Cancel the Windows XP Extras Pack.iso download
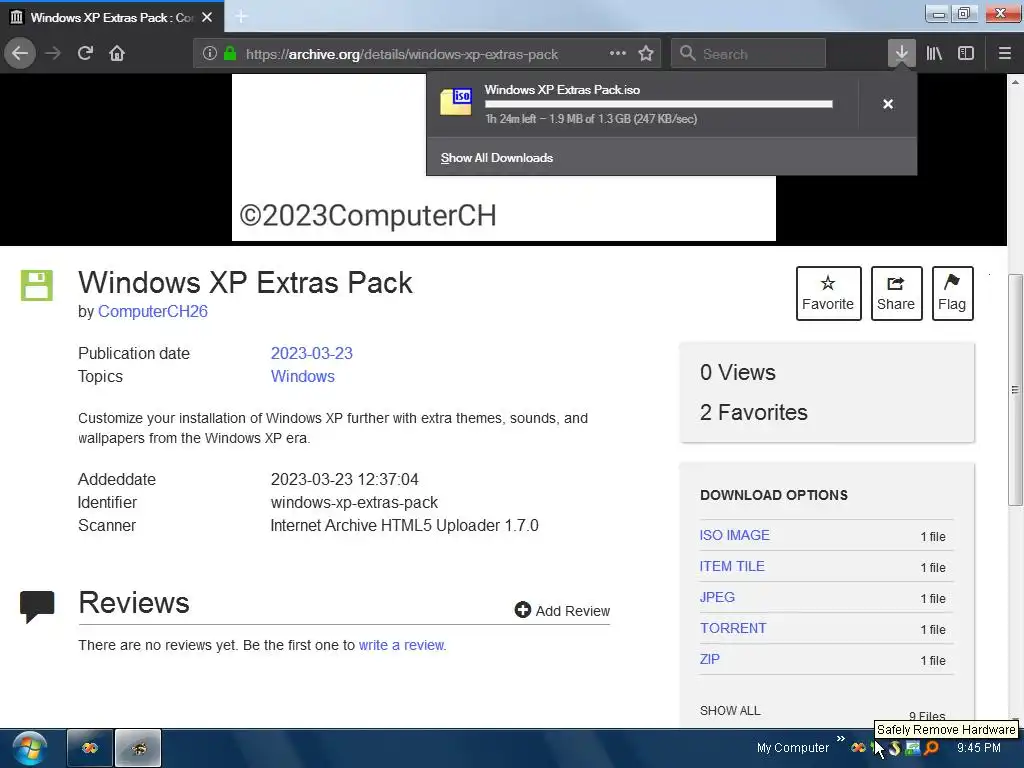Image resolution: width=1024 pixels, height=768 pixels. click(x=888, y=104)
